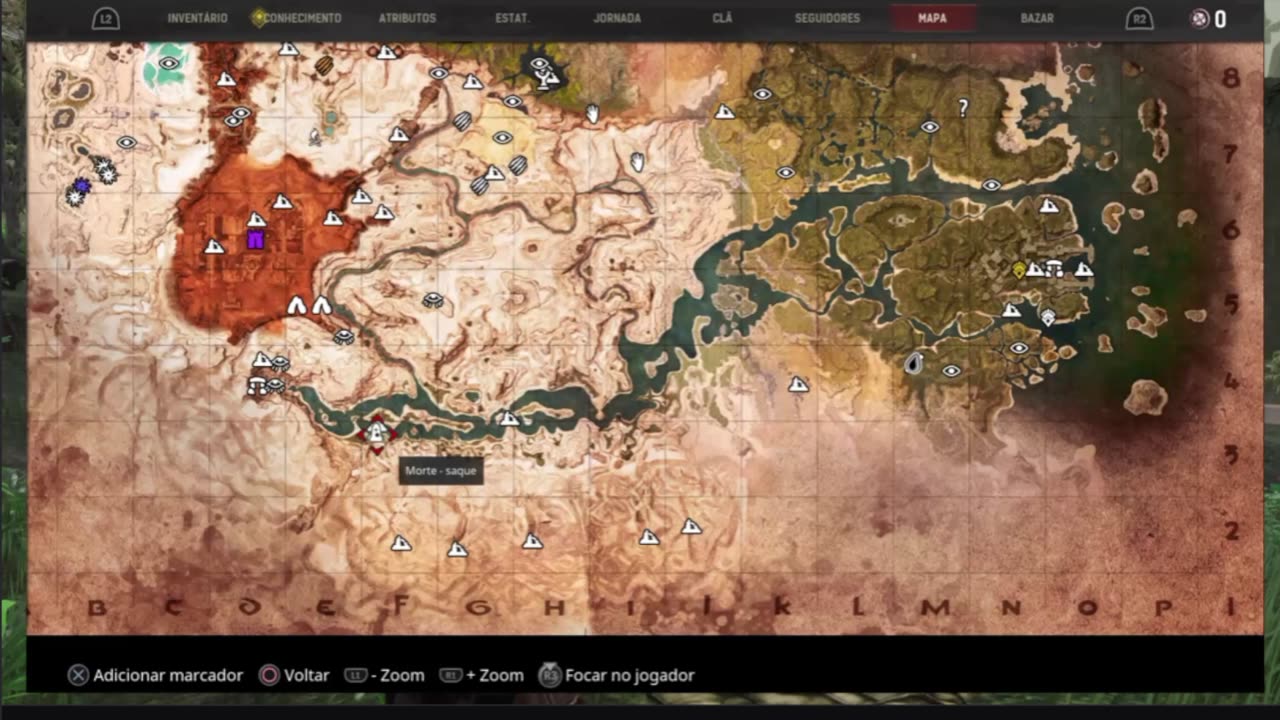This screenshot has width=1280, height=720.
Task: Select the left arch icon below the red city
Action: tap(297, 305)
